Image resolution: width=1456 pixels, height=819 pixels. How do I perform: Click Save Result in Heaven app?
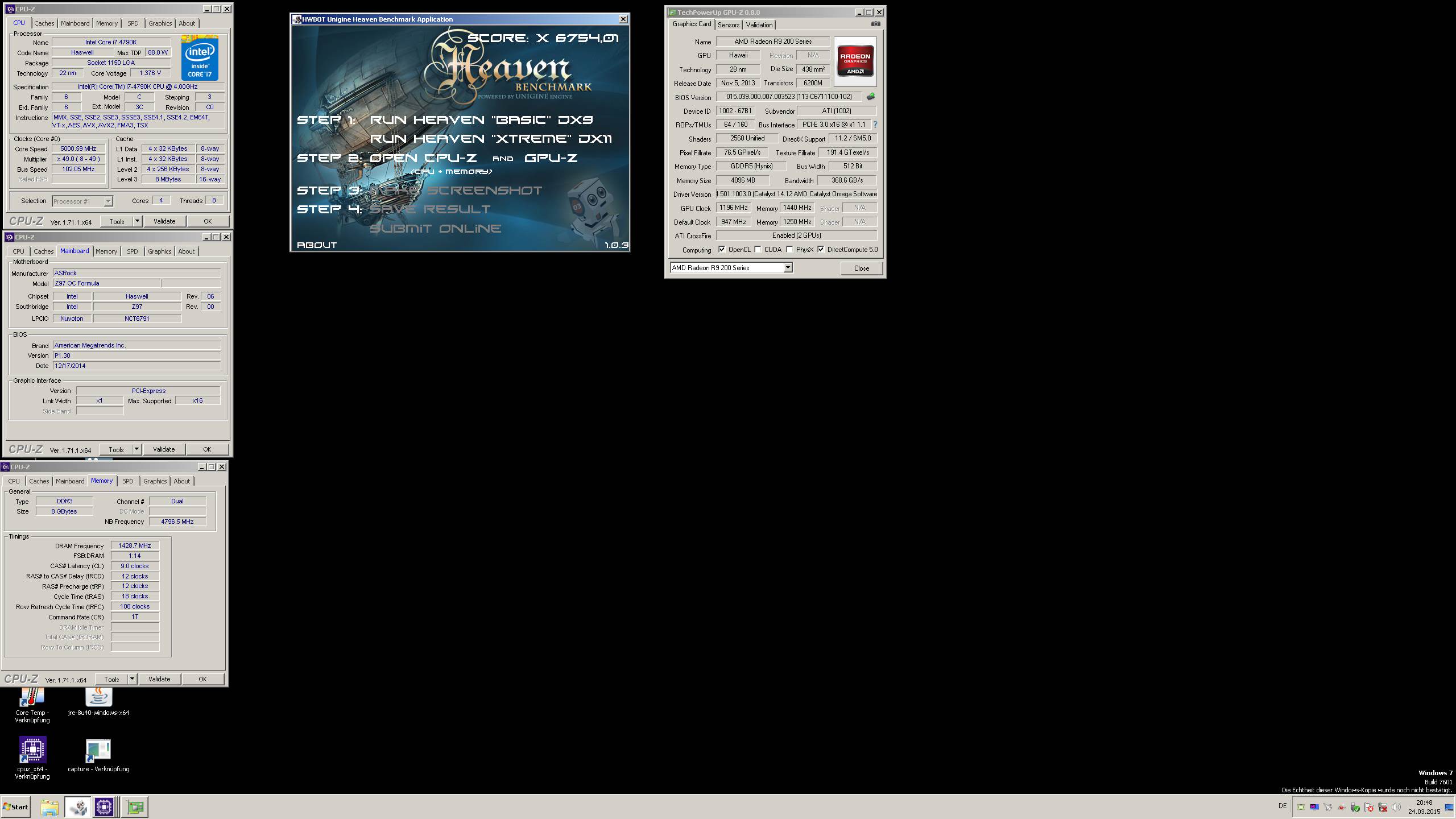tap(430, 209)
